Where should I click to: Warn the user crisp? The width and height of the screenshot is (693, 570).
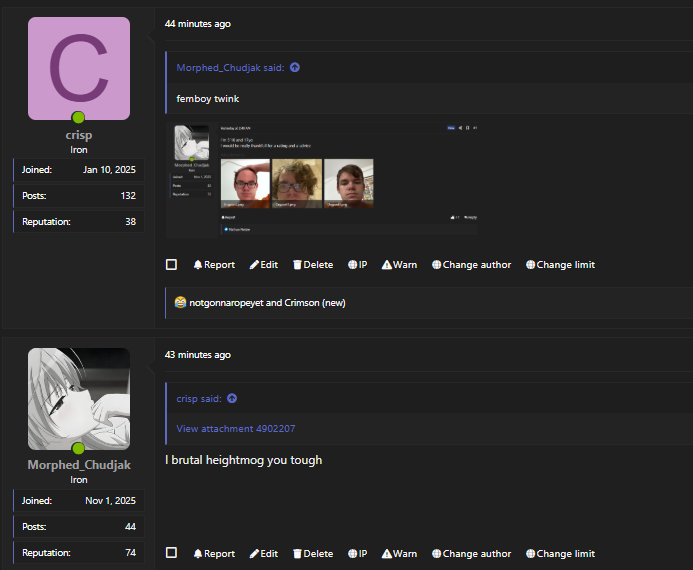[x=400, y=265]
